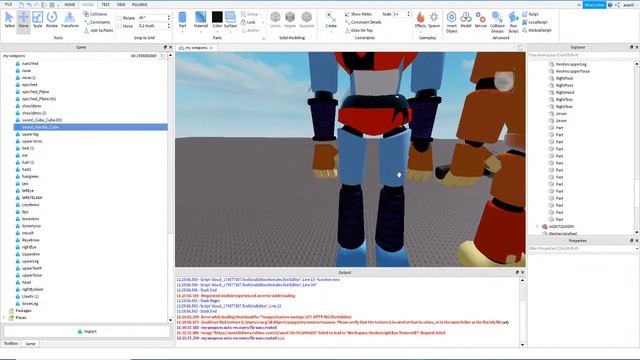Toggle Join Surfaces
640x360 pixels.
(x=98, y=30)
